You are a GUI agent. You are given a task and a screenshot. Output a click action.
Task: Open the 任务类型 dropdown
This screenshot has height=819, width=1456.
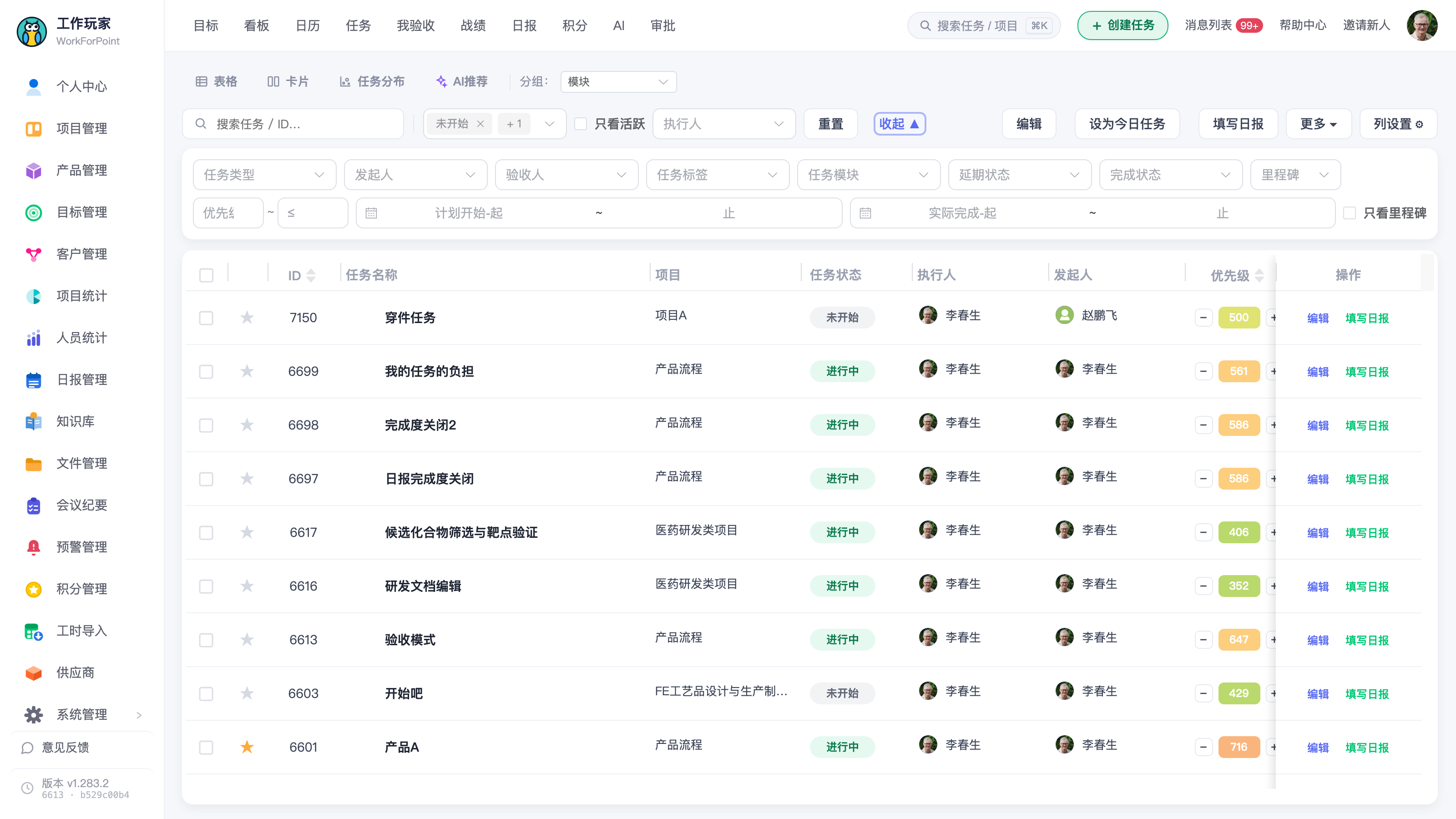click(x=264, y=175)
